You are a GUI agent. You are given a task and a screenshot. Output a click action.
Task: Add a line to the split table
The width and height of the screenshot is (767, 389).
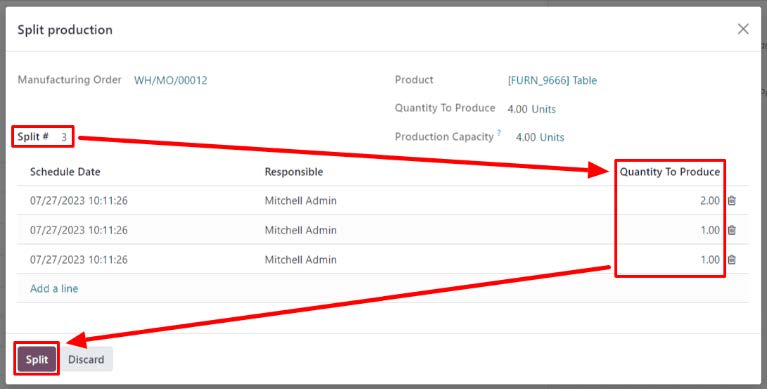pos(54,289)
